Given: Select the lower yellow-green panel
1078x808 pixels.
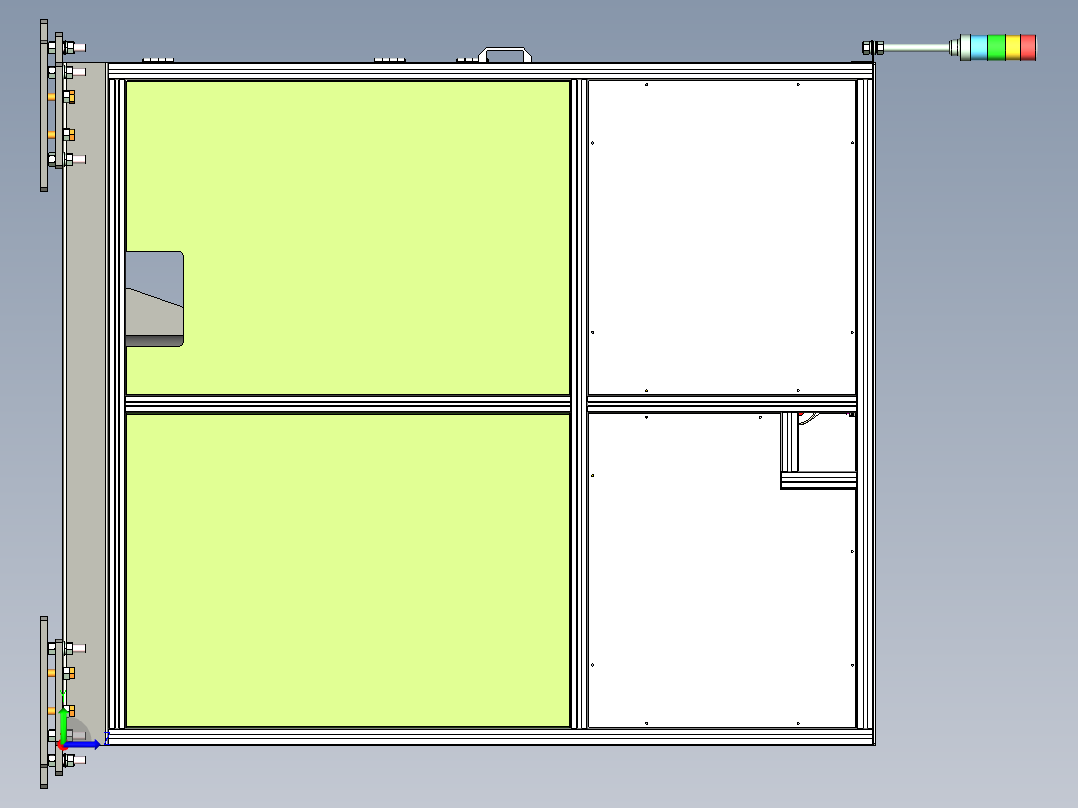Looking at the screenshot, I should [x=348, y=570].
